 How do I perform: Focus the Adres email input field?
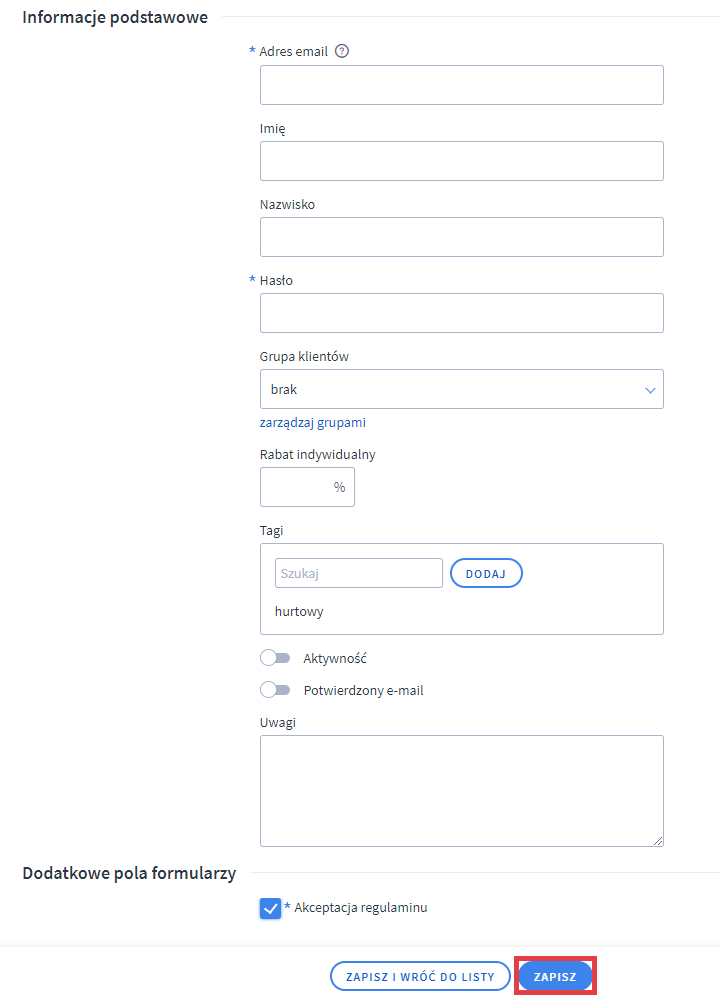[x=461, y=85]
